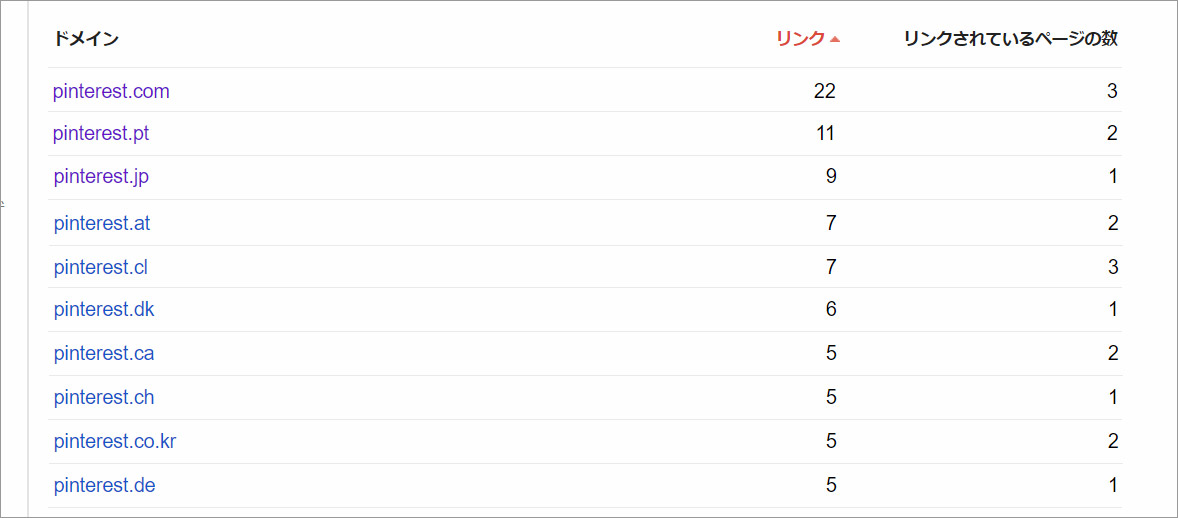Click the リンクされているページの数 column header
Viewport: 1178px width, 518px height.
[1010, 39]
